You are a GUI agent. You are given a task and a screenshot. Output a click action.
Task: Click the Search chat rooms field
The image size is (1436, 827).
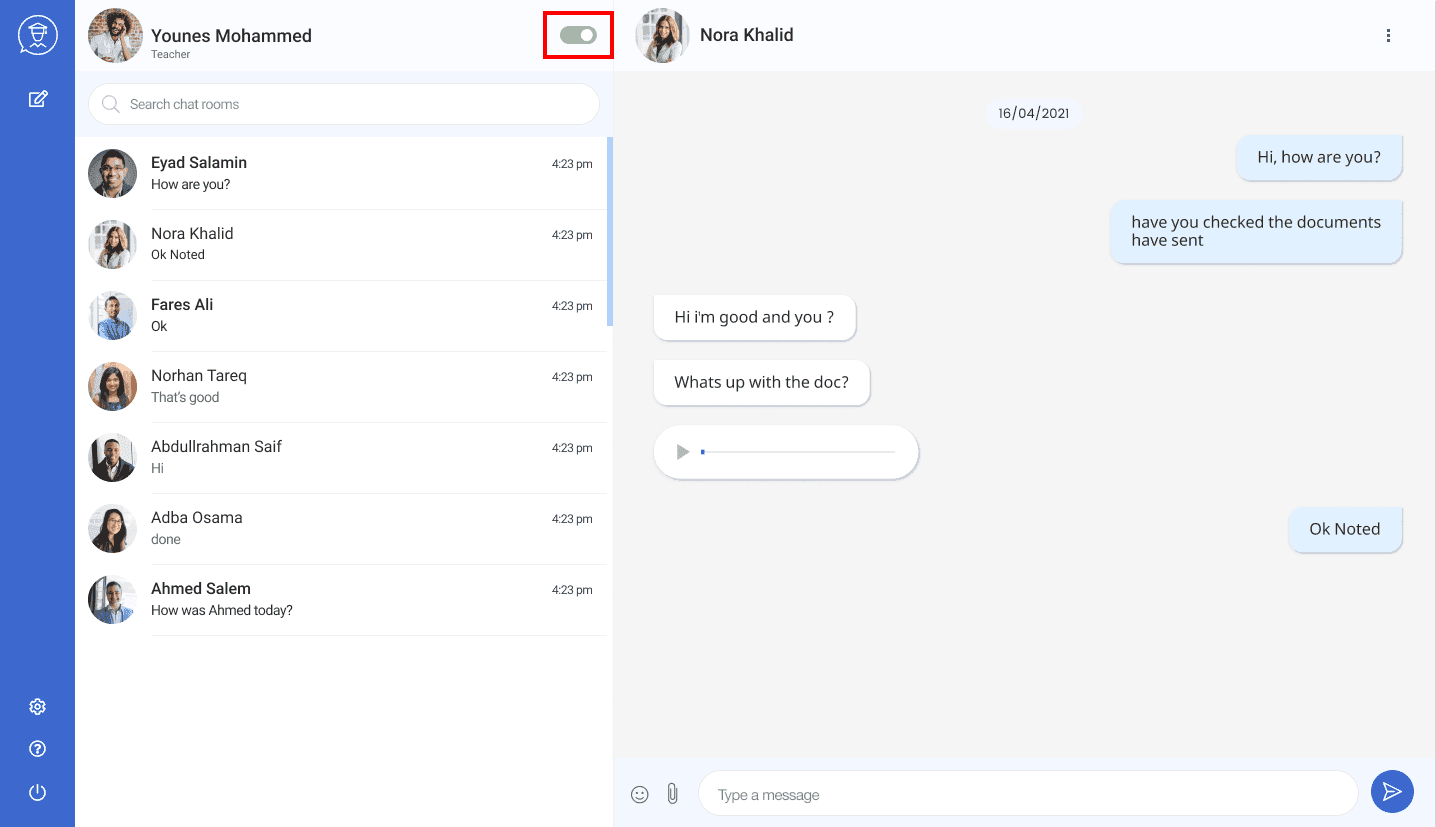pos(343,104)
